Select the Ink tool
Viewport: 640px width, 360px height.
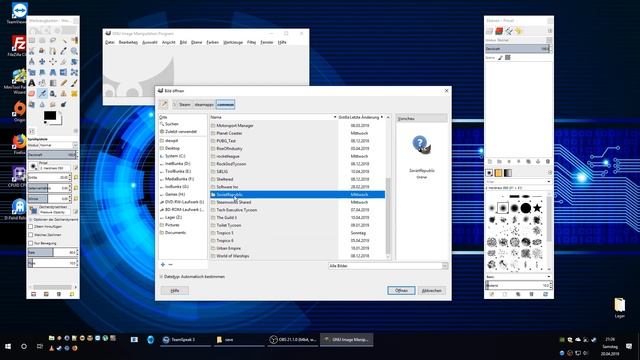click(x=53, y=93)
